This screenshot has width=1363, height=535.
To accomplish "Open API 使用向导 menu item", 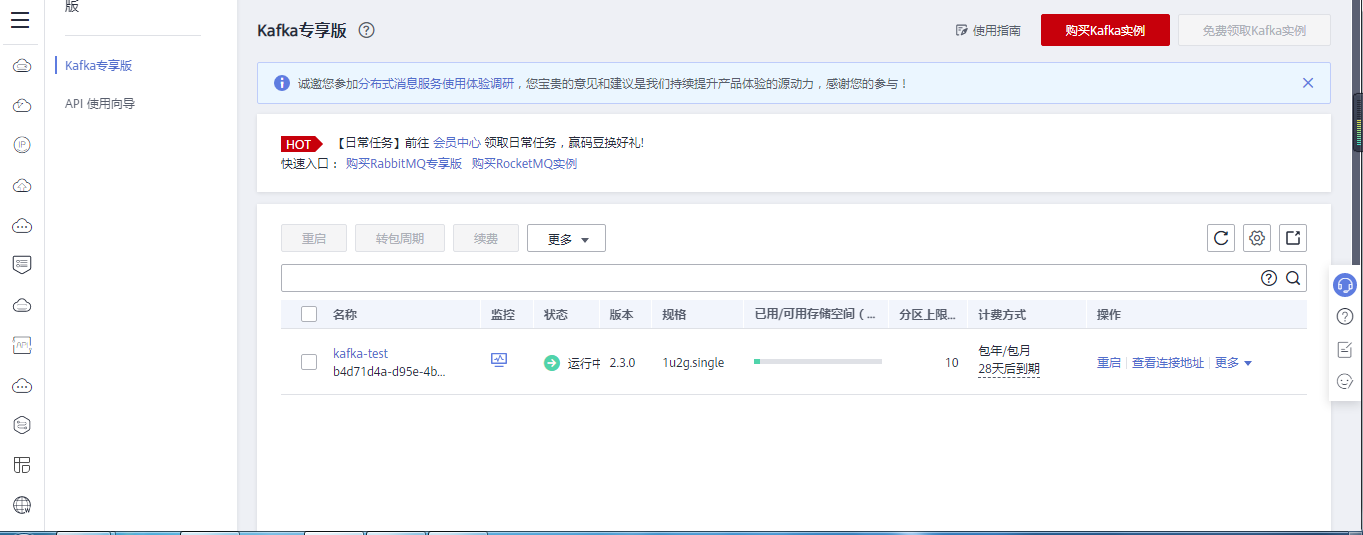I will click(100, 103).
